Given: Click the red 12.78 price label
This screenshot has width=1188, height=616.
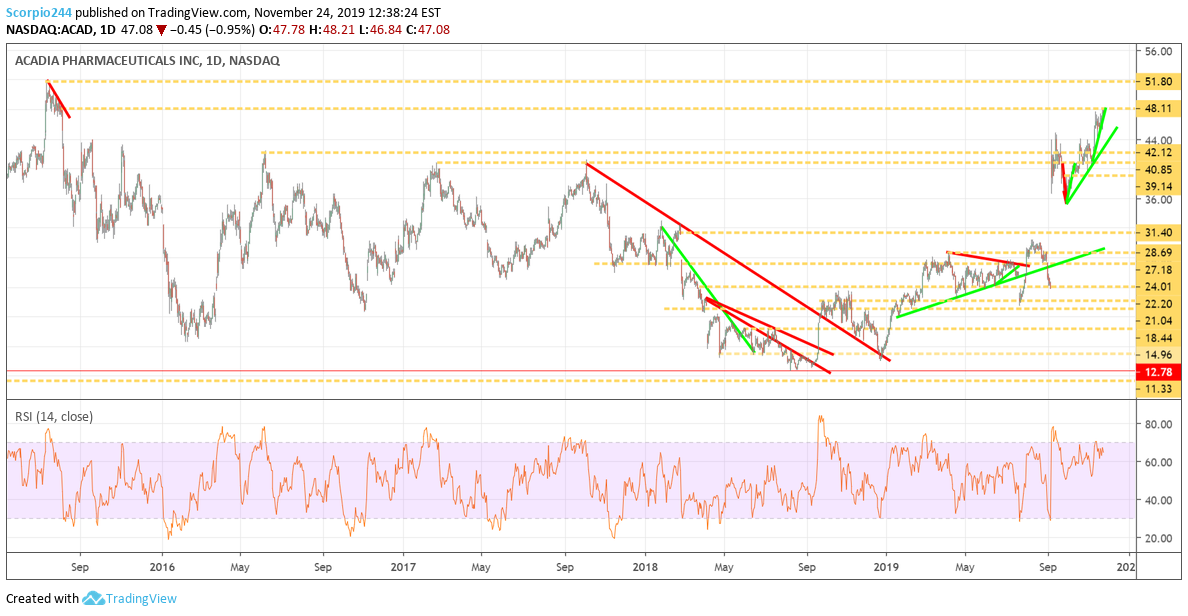Looking at the screenshot, I should coord(1158,371).
